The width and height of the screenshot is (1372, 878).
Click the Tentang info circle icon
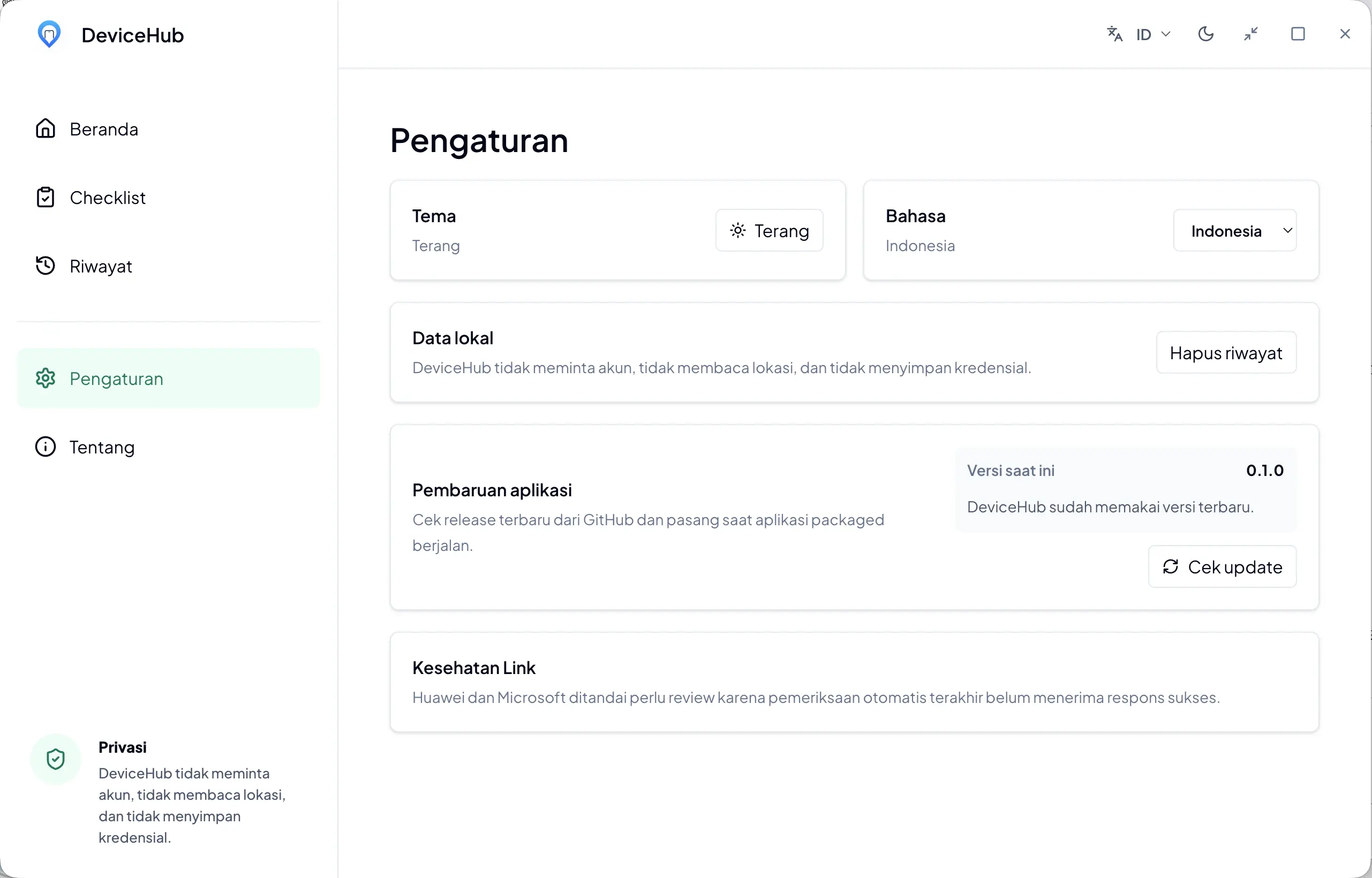pyautogui.click(x=46, y=447)
